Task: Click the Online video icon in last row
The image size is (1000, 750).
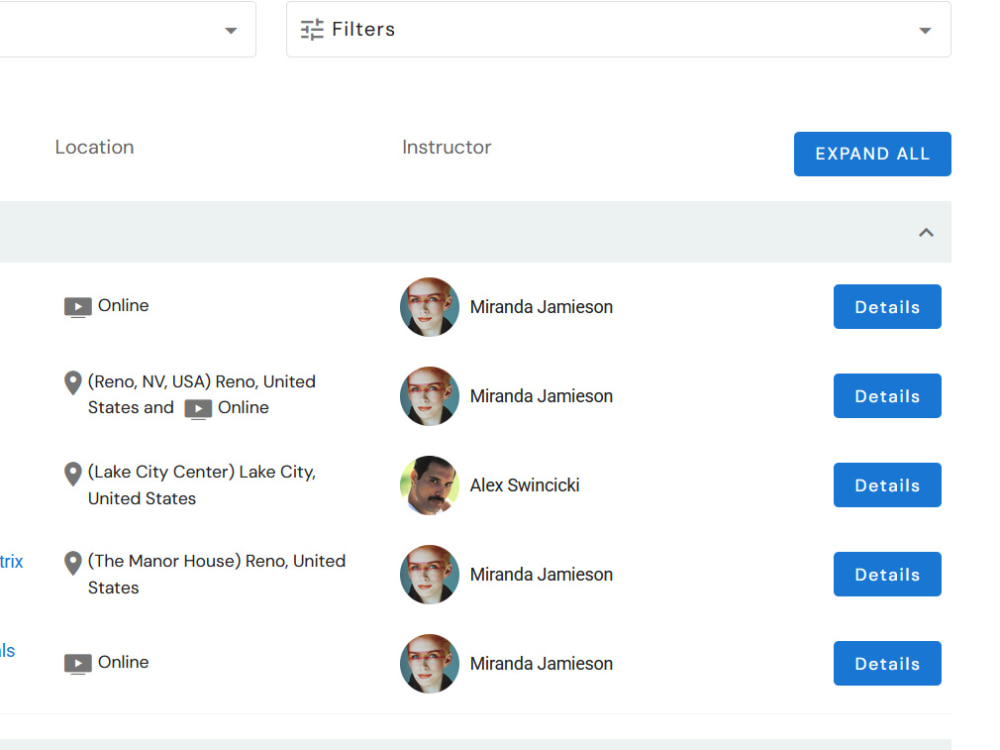Action: point(78,663)
